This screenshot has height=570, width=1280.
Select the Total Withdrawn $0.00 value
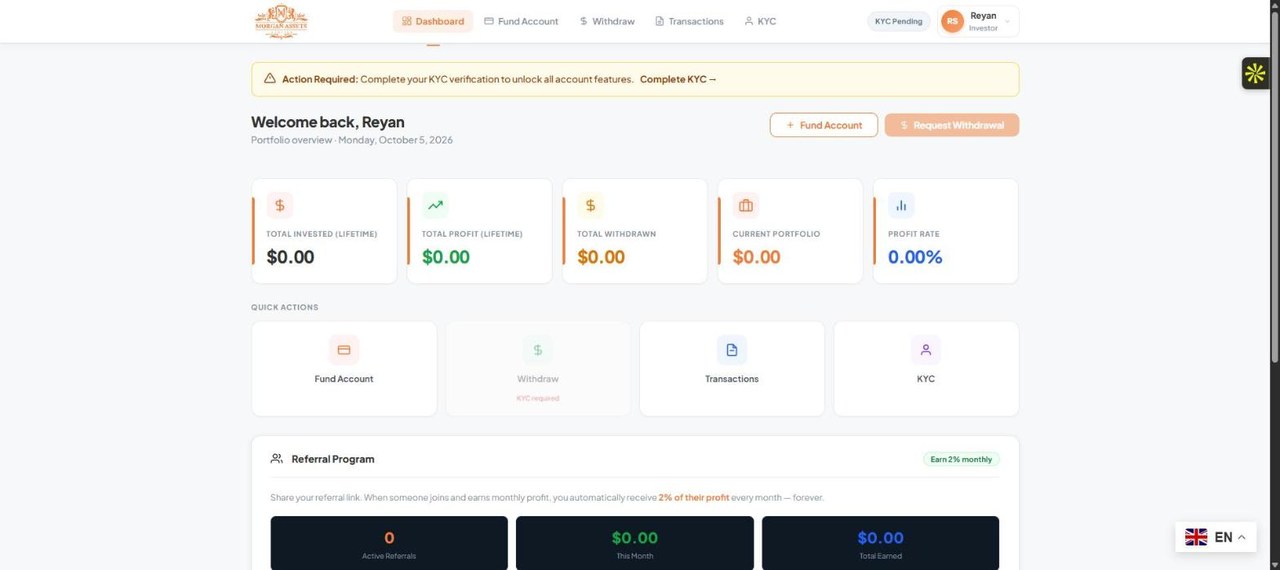(x=601, y=257)
